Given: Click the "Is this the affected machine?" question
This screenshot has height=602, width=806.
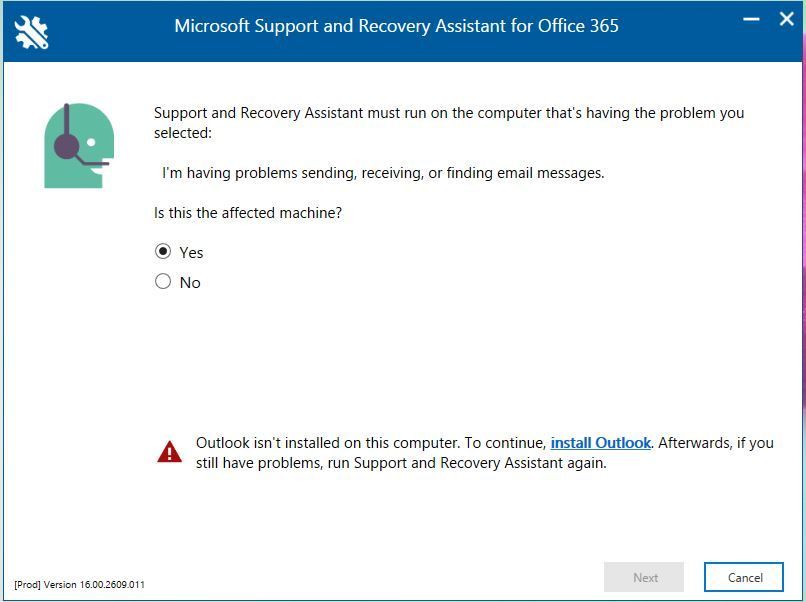Looking at the screenshot, I should (248, 213).
